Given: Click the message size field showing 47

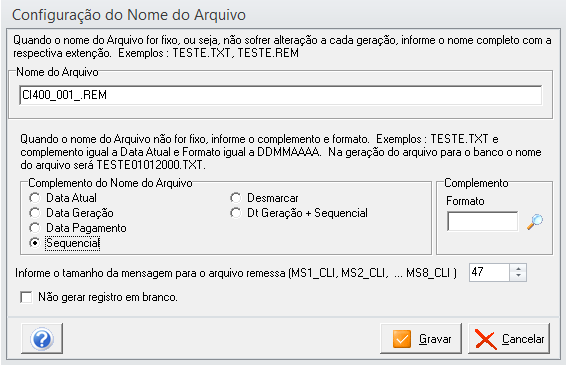Looking at the screenshot, I should click(x=489, y=273).
